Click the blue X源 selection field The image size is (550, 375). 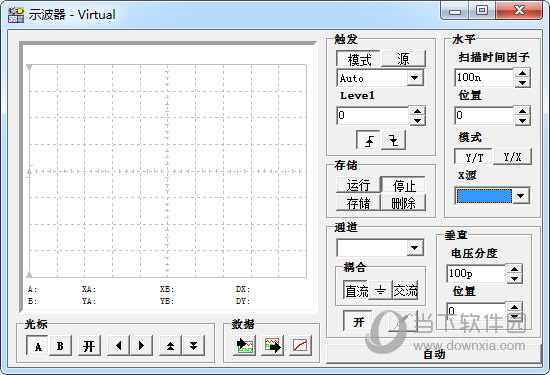(484, 196)
